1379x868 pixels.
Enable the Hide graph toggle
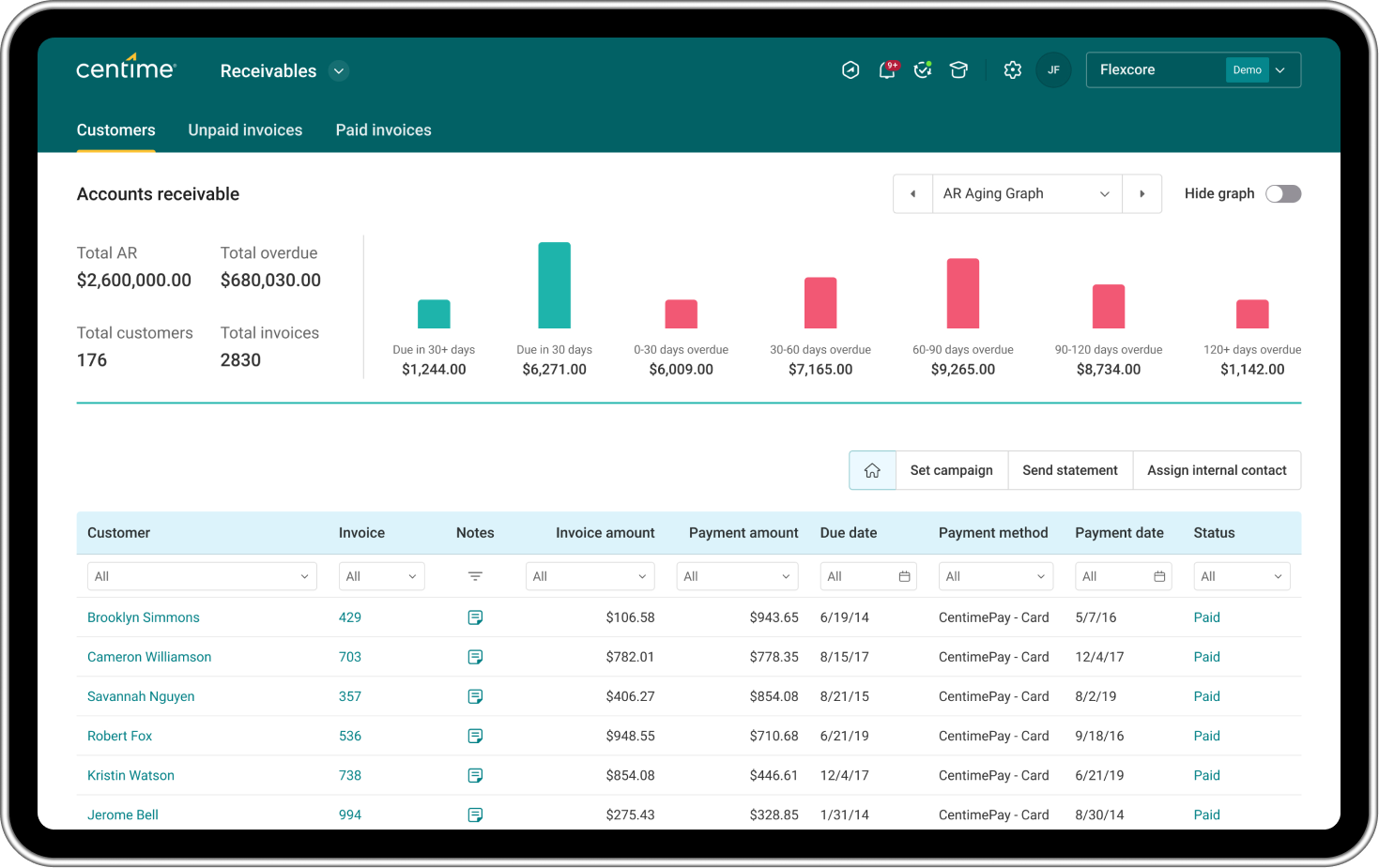(x=1283, y=193)
